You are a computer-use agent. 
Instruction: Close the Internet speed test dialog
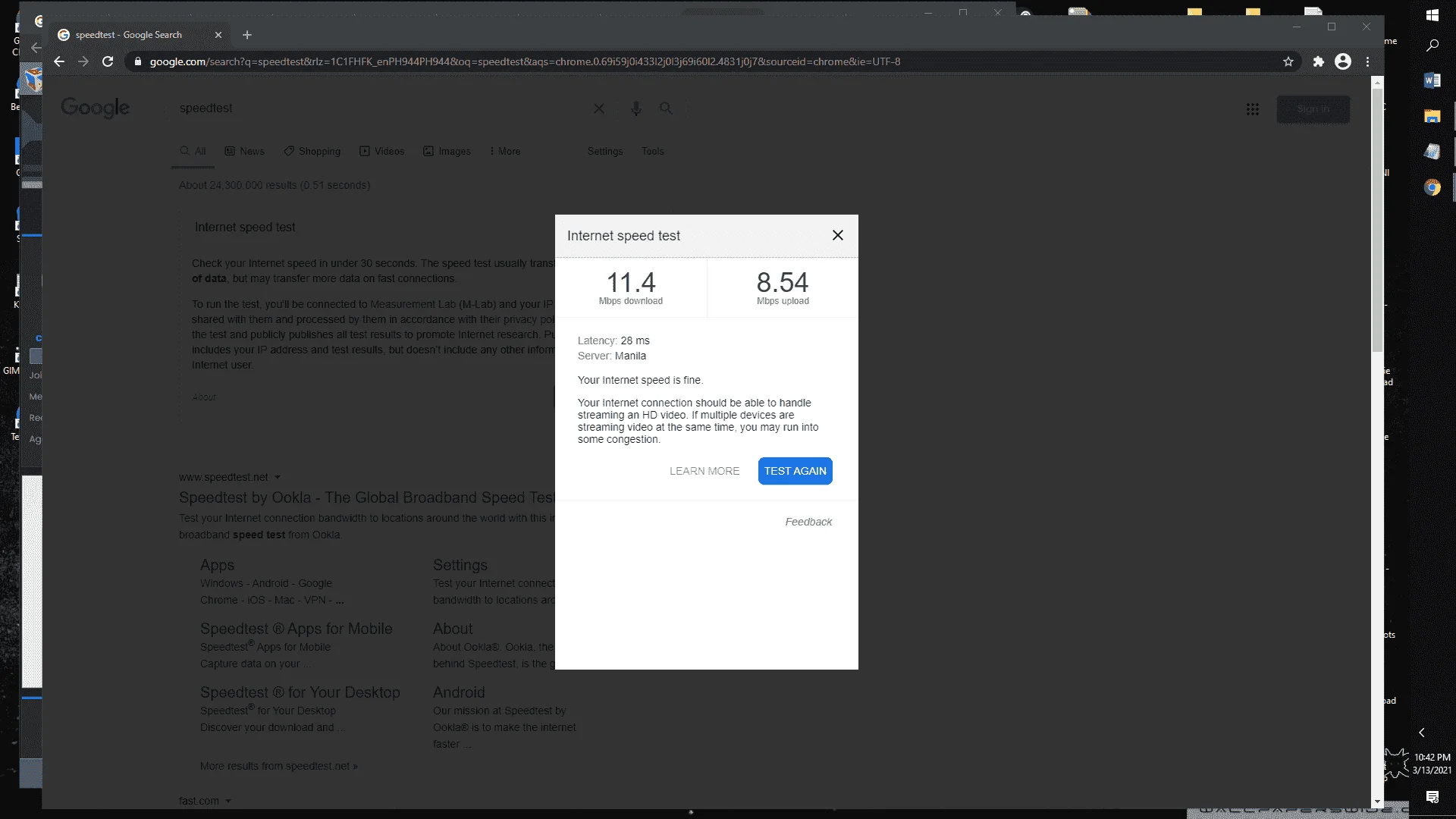(837, 235)
